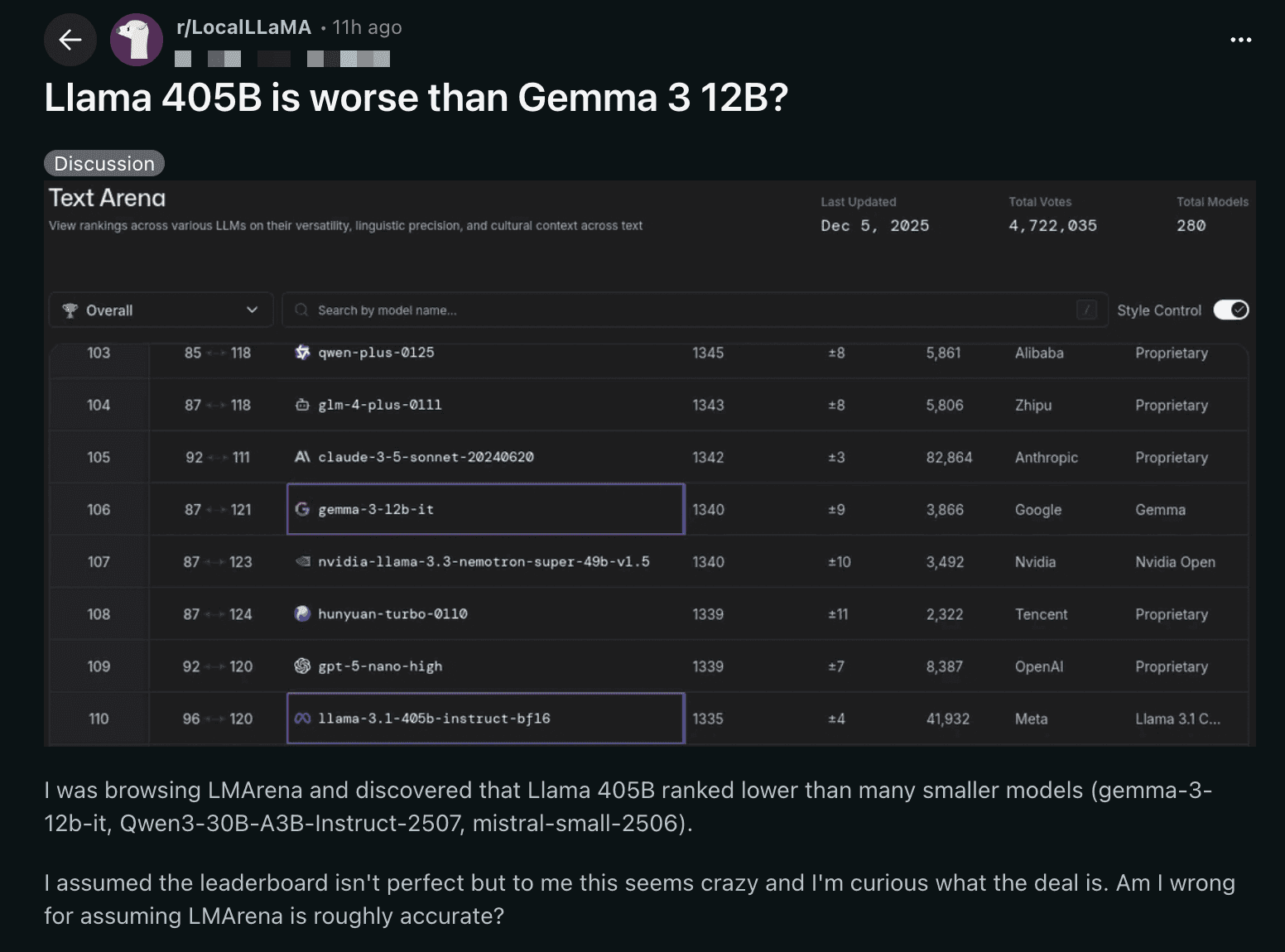Screen dimensions: 1285x952
Task: Click the OpenAI icon beside gpt-5-nano-high
Action: (x=302, y=666)
